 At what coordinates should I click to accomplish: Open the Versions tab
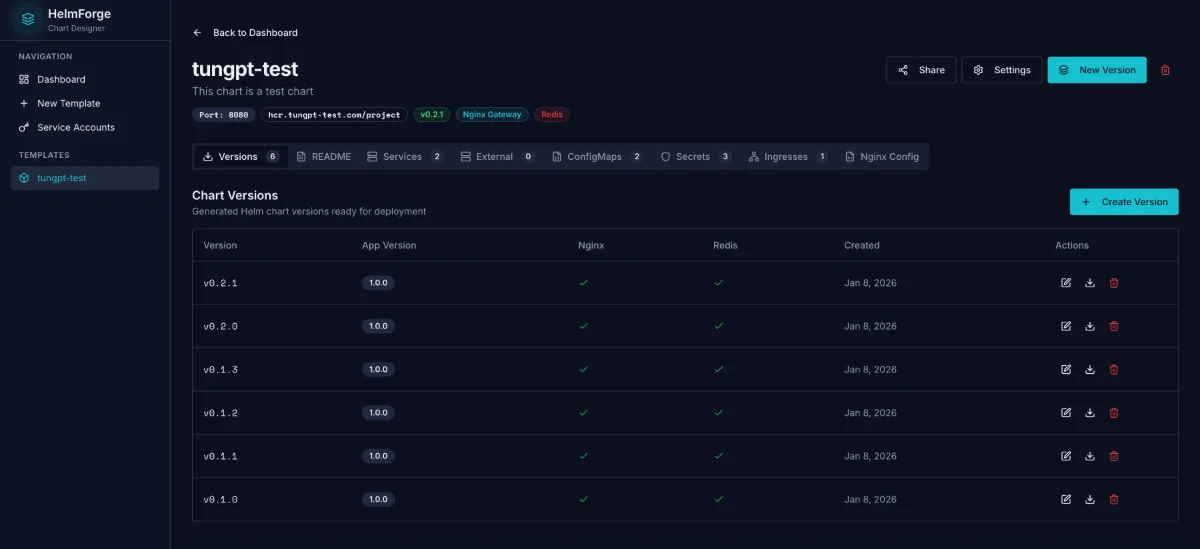[x=241, y=157]
